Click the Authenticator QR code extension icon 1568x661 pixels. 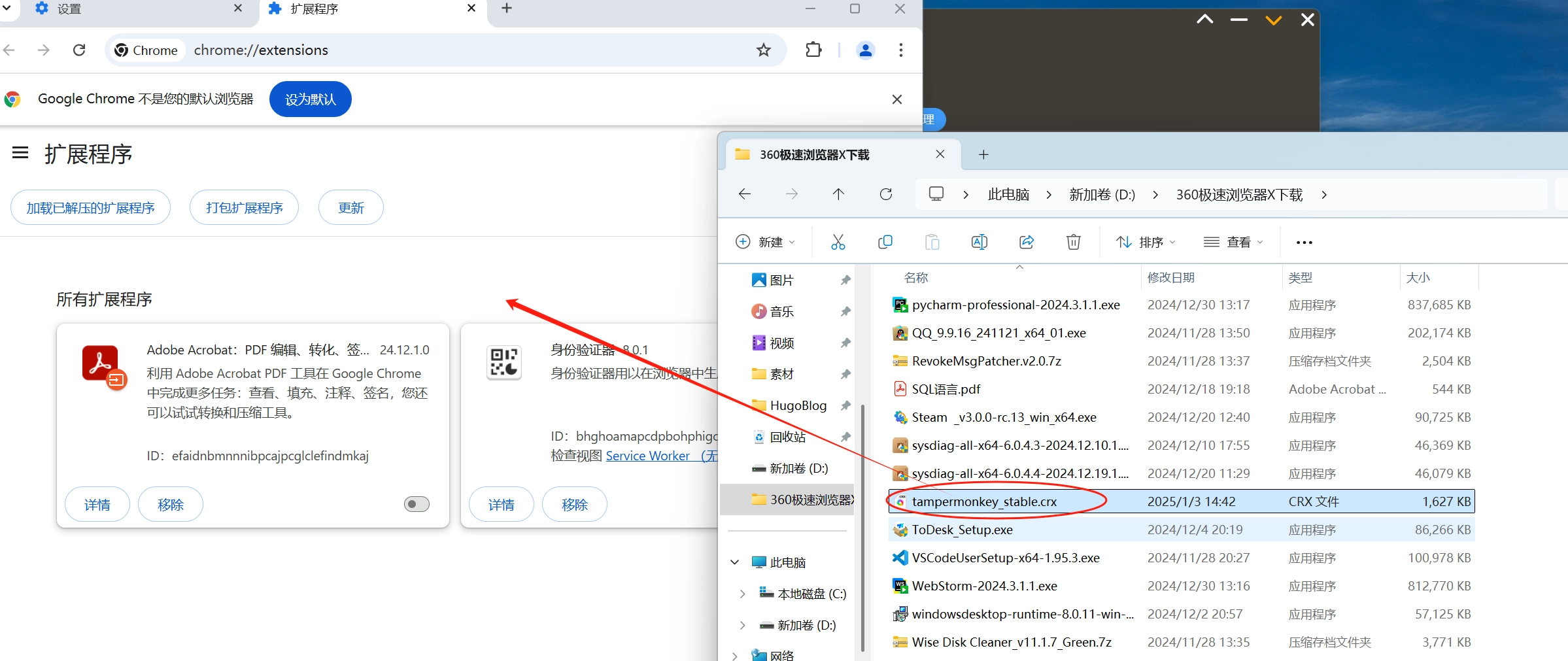click(x=504, y=362)
